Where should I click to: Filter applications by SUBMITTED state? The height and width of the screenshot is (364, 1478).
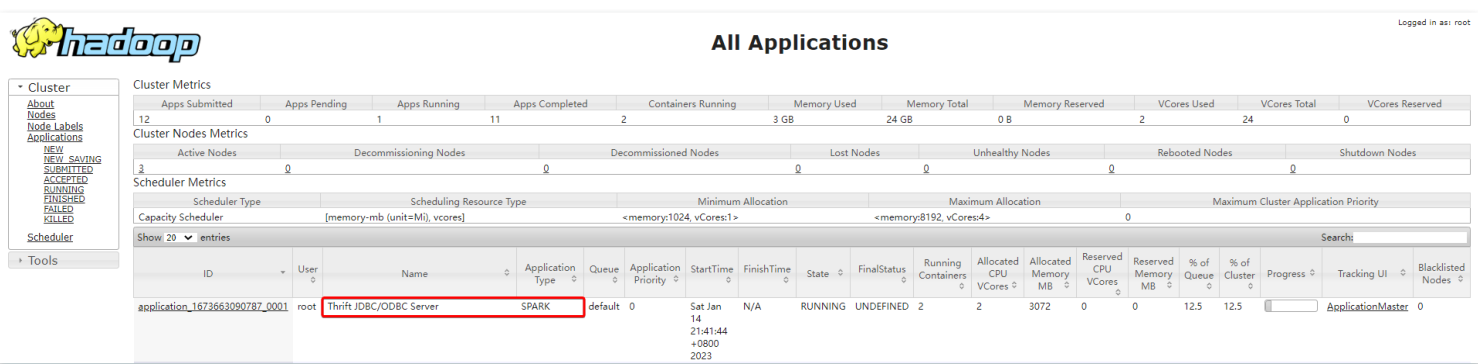[x=68, y=169]
